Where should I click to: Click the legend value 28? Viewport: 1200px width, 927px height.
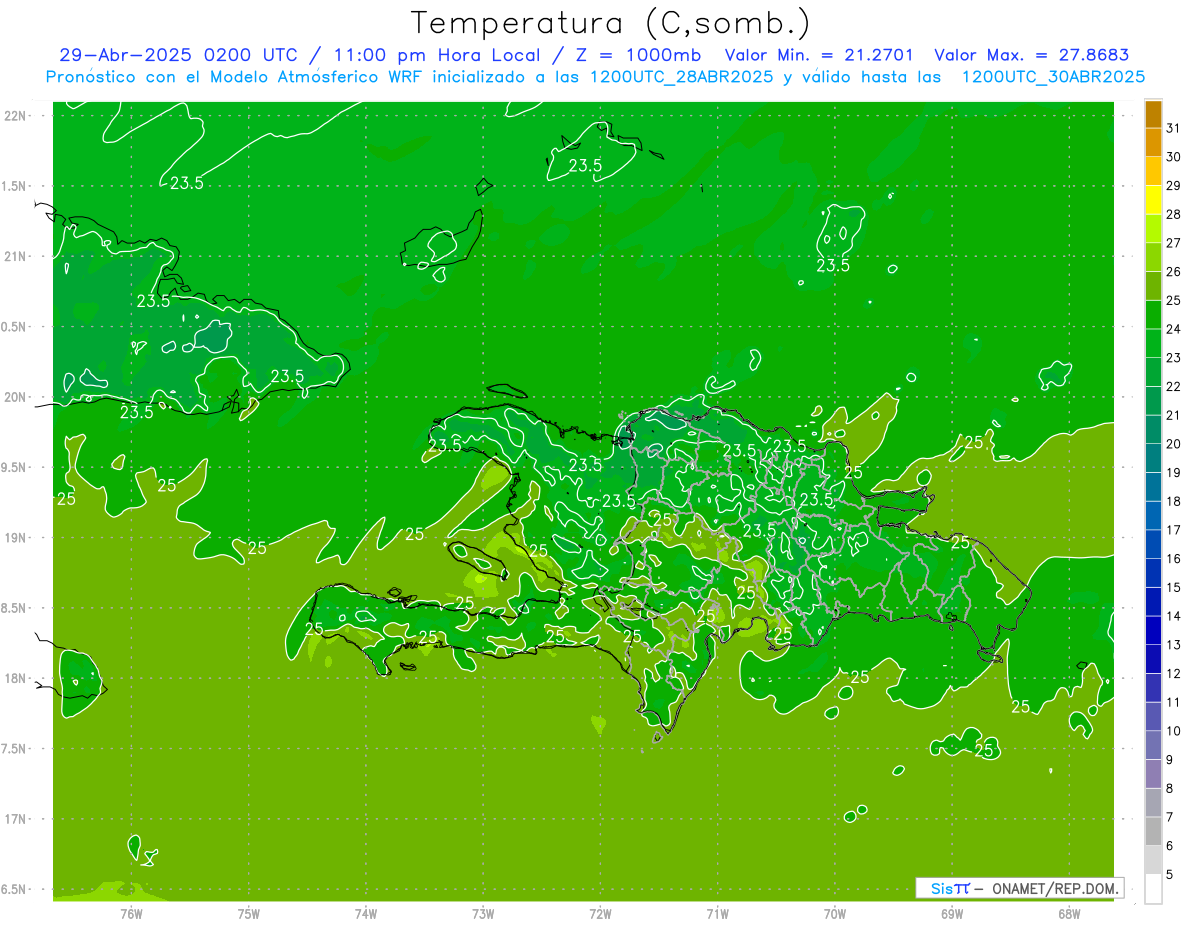(x=1173, y=214)
